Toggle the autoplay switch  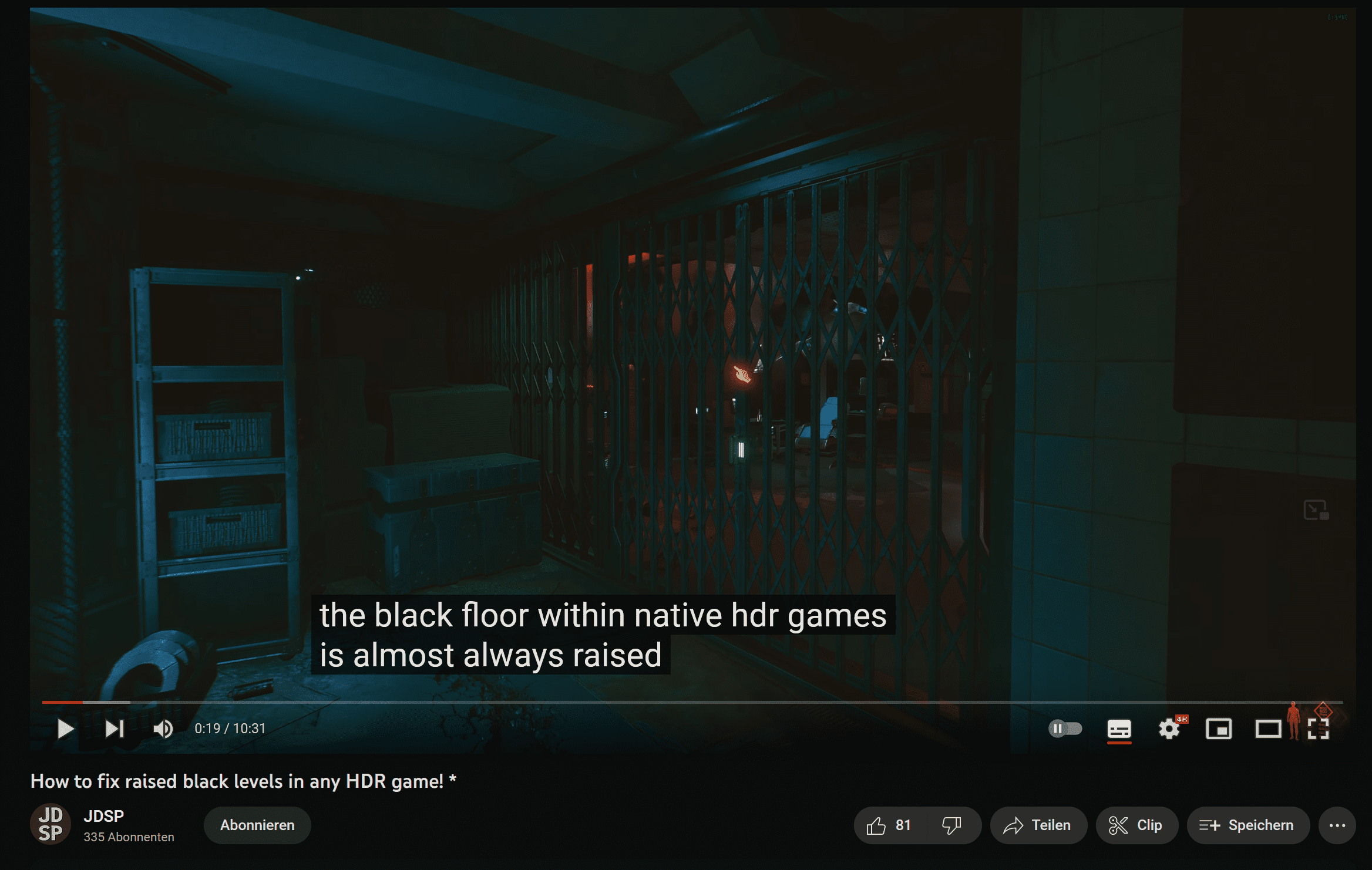pos(1065,729)
